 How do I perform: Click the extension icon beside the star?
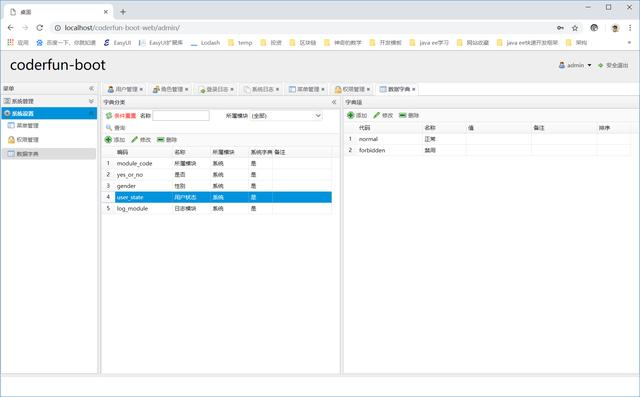(594, 28)
